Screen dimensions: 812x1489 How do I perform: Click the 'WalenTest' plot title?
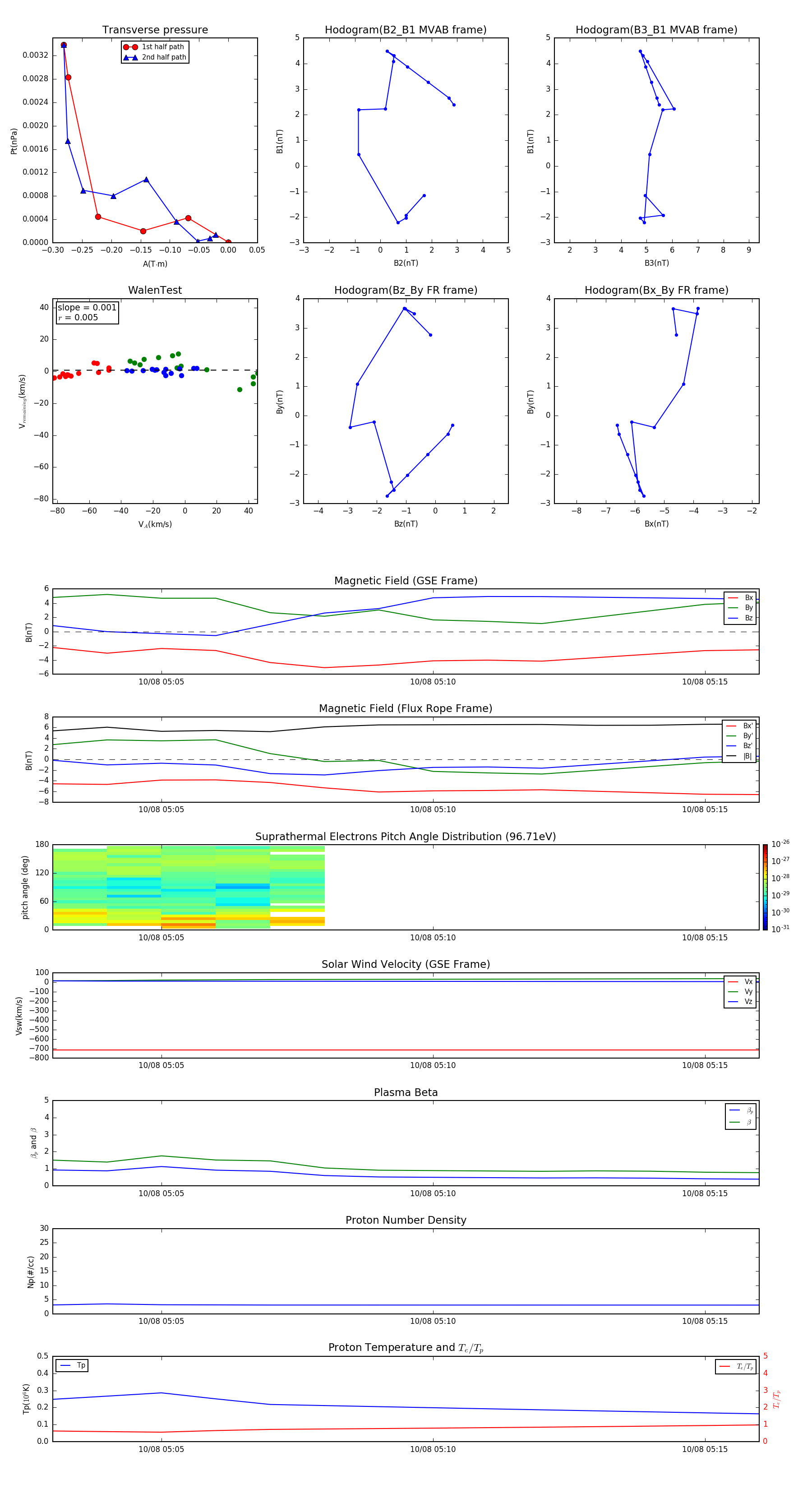tap(155, 290)
